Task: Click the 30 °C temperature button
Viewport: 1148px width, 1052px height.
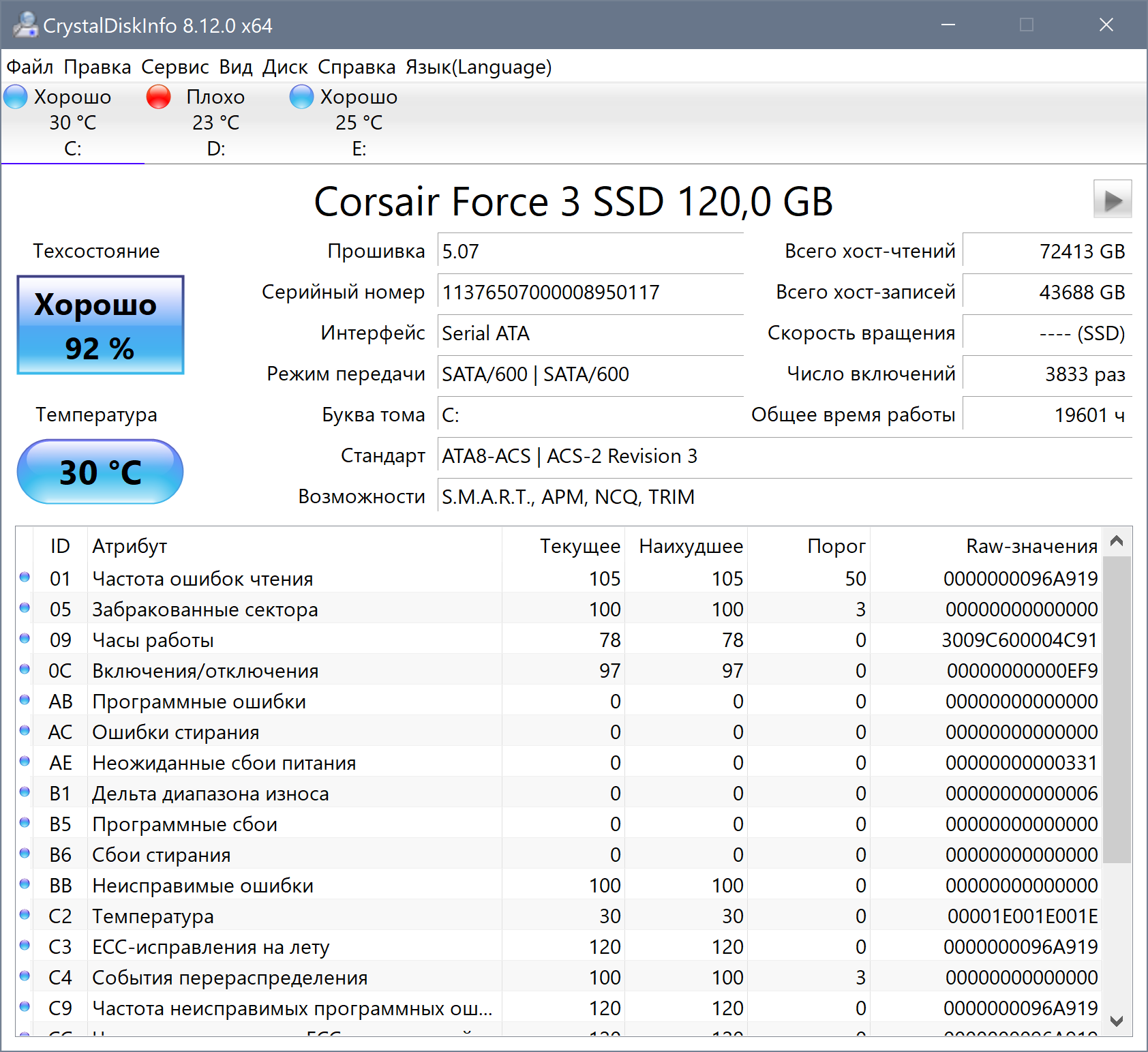Action: point(100,472)
